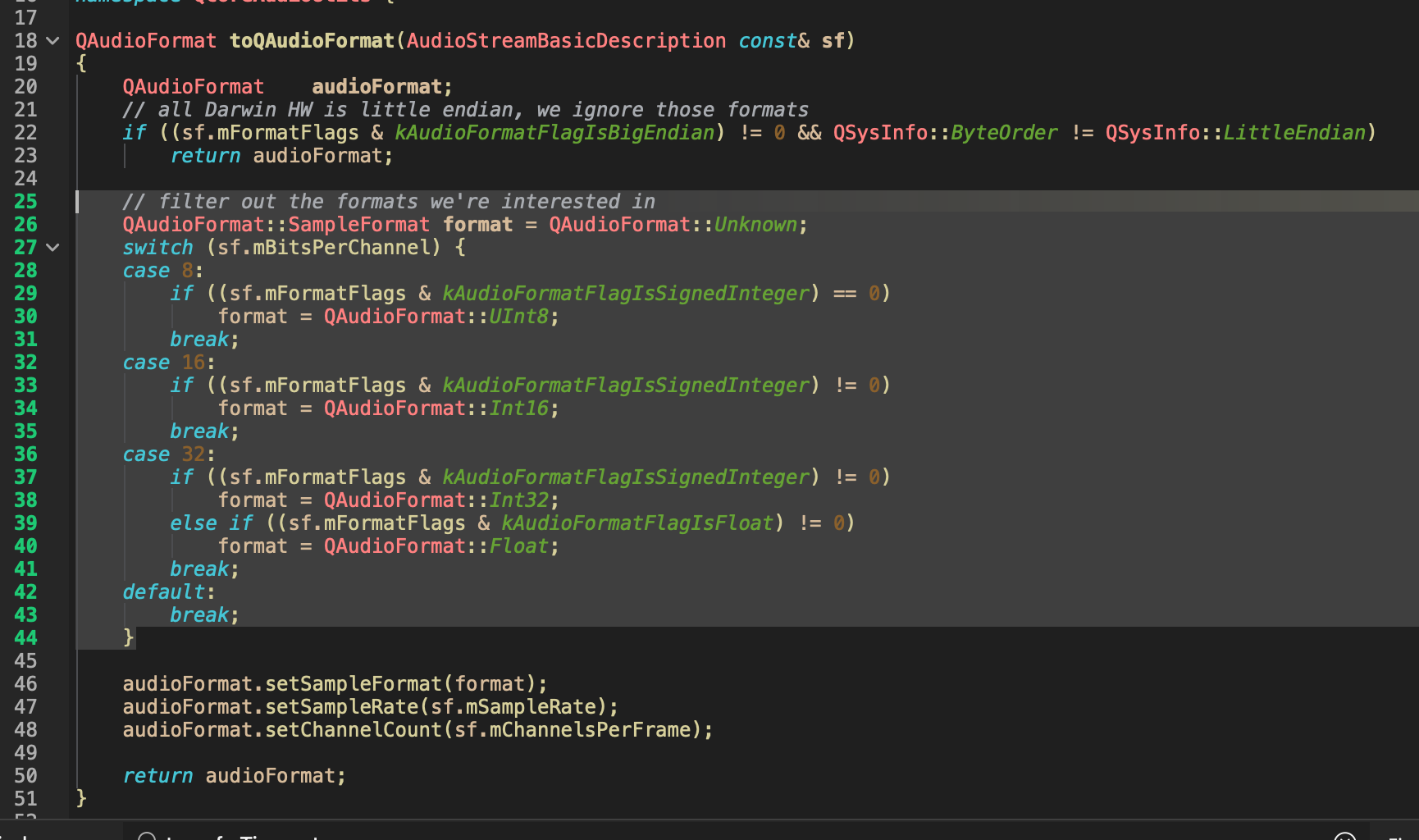The image size is (1419, 840).
Task: Click the kAudioFormatFlagIsFloat constant
Action: coord(637,523)
